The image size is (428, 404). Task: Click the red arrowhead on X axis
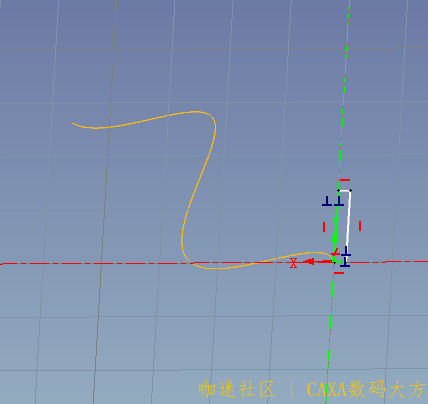click(308, 262)
